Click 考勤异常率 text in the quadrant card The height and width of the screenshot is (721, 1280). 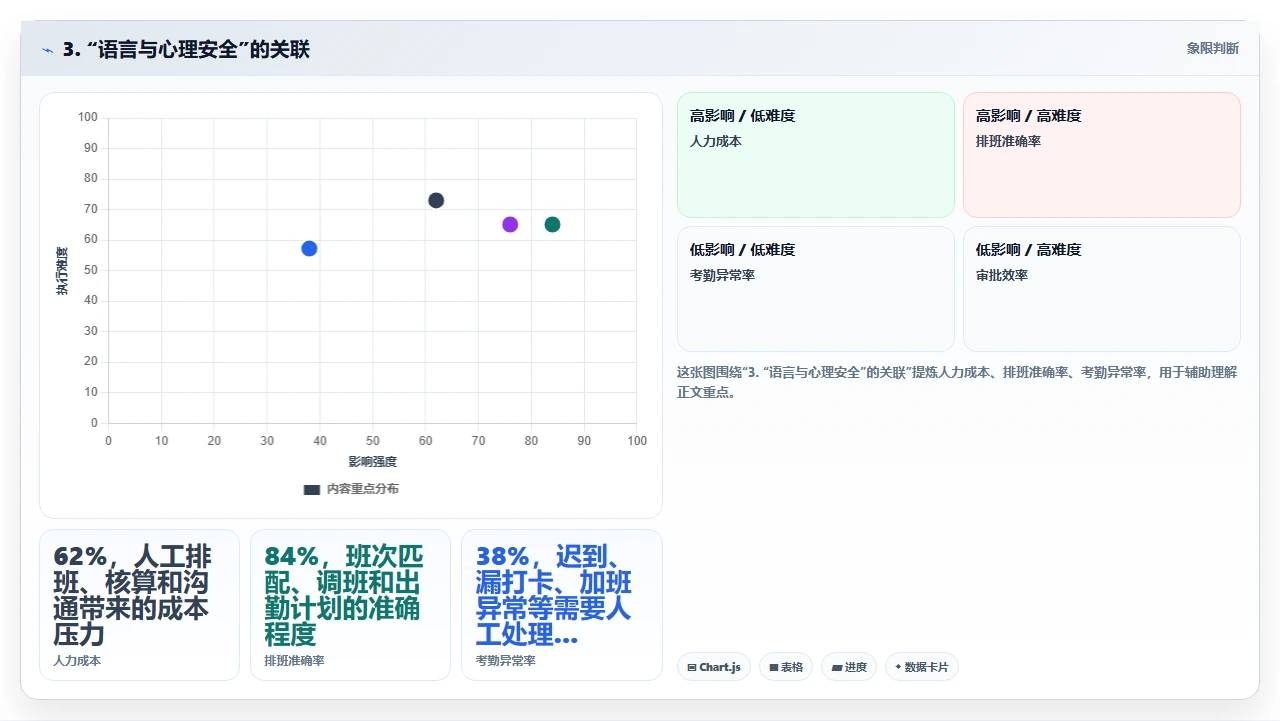click(x=722, y=275)
